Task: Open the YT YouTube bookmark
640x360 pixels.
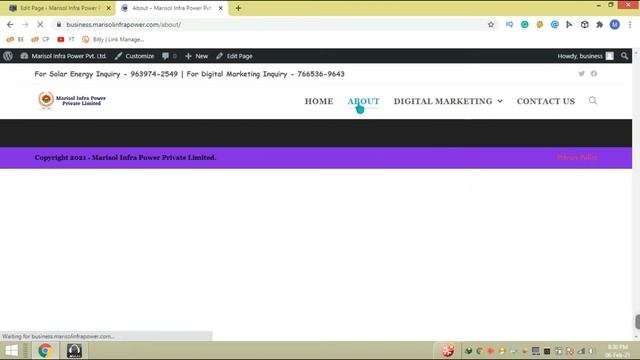Action: point(66,39)
